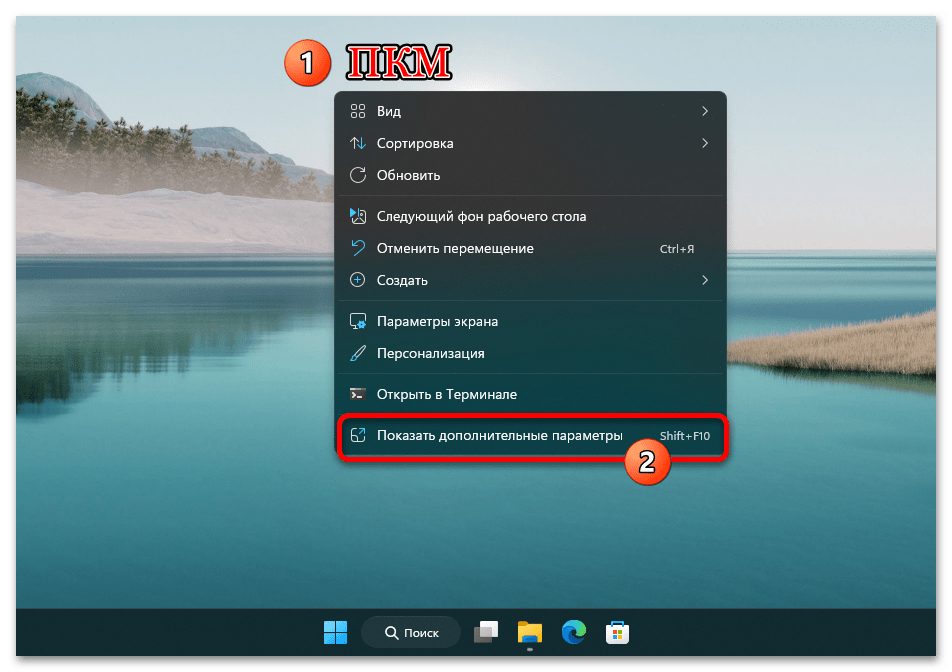Select Показать дополнительные параметры
The width and height of the screenshot is (952, 672).
pyautogui.click(x=499, y=436)
